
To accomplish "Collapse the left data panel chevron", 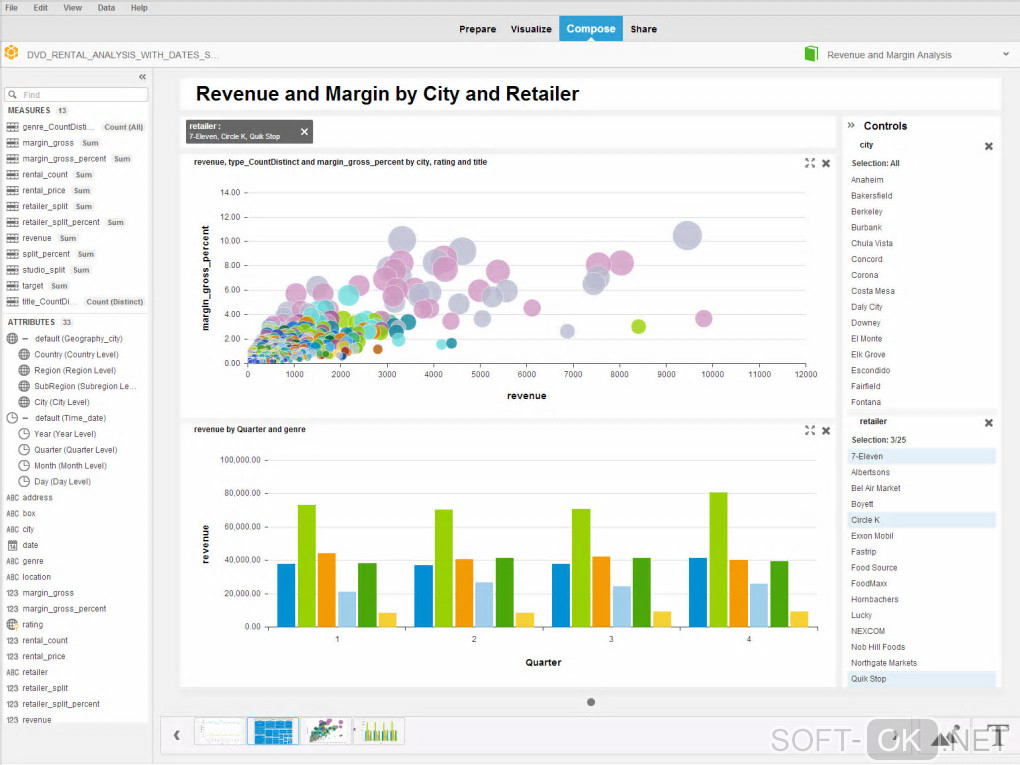I will (142, 77).
